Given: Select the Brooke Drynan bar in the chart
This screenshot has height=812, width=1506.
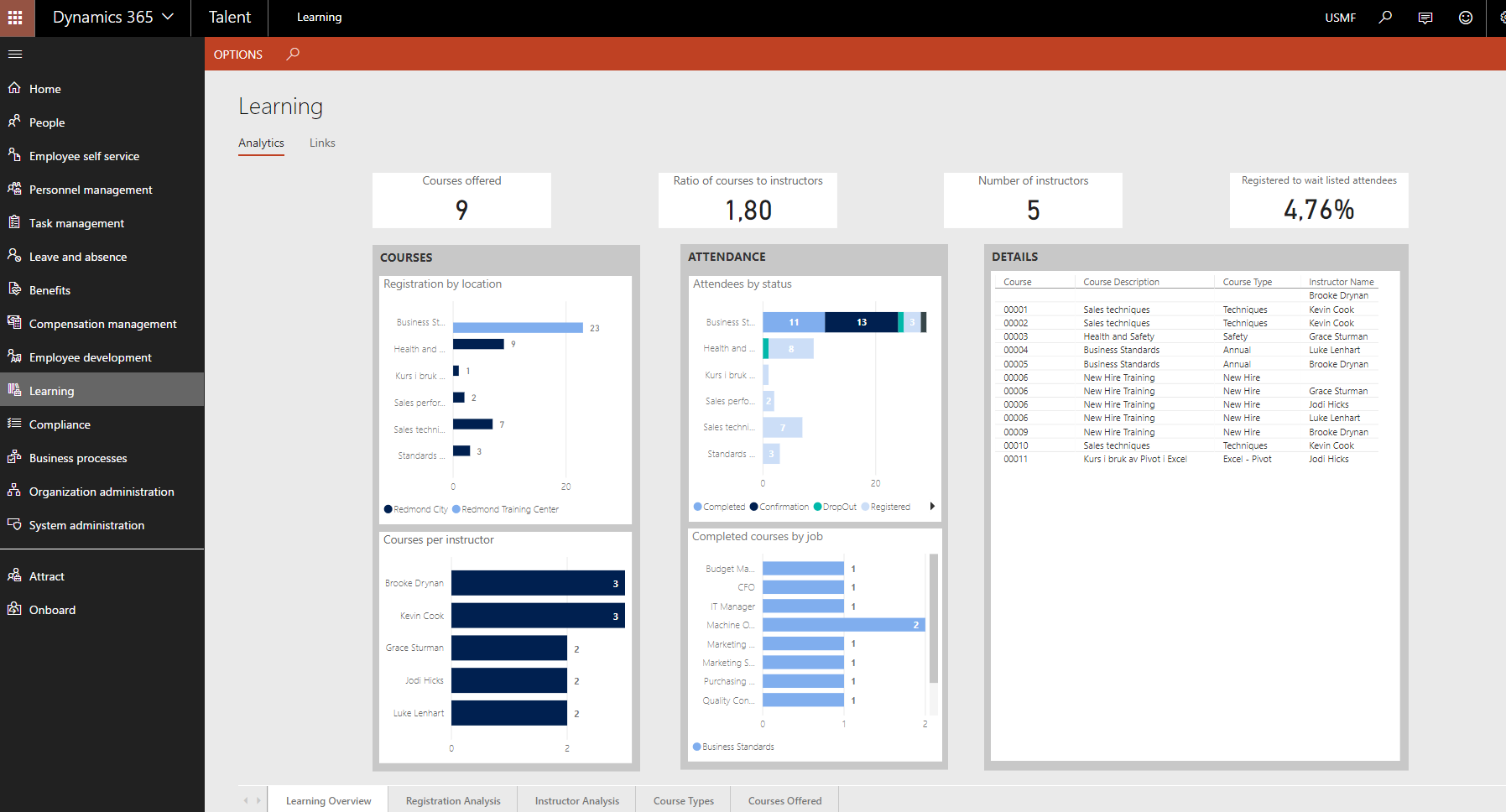Looking at the screenshot, I should click(537, 583).
